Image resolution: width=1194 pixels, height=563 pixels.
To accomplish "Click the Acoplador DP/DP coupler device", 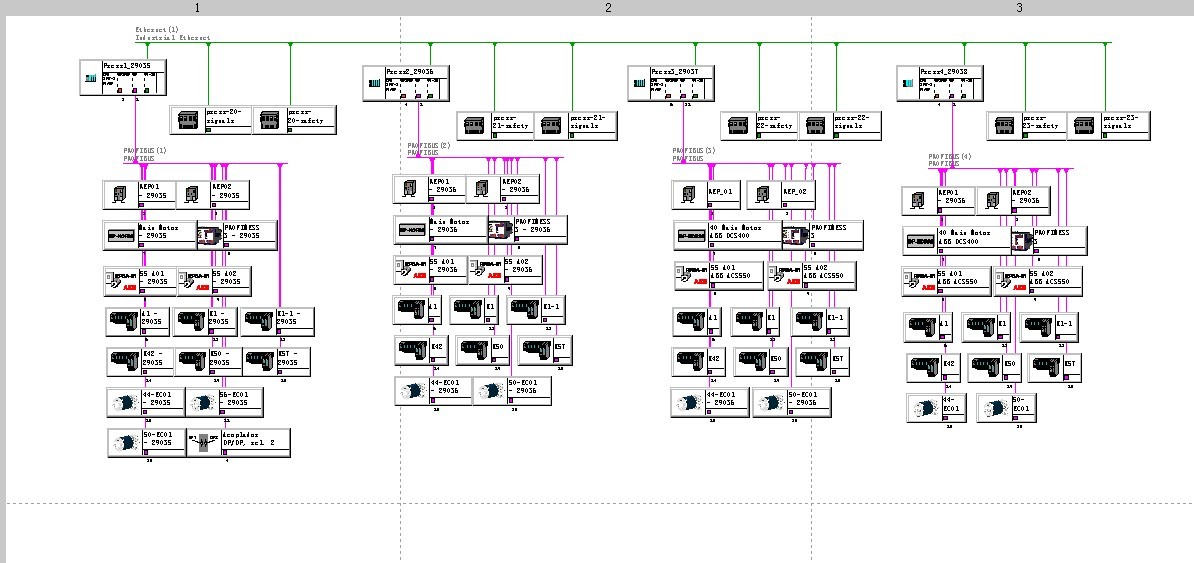I will click(238, 443).
